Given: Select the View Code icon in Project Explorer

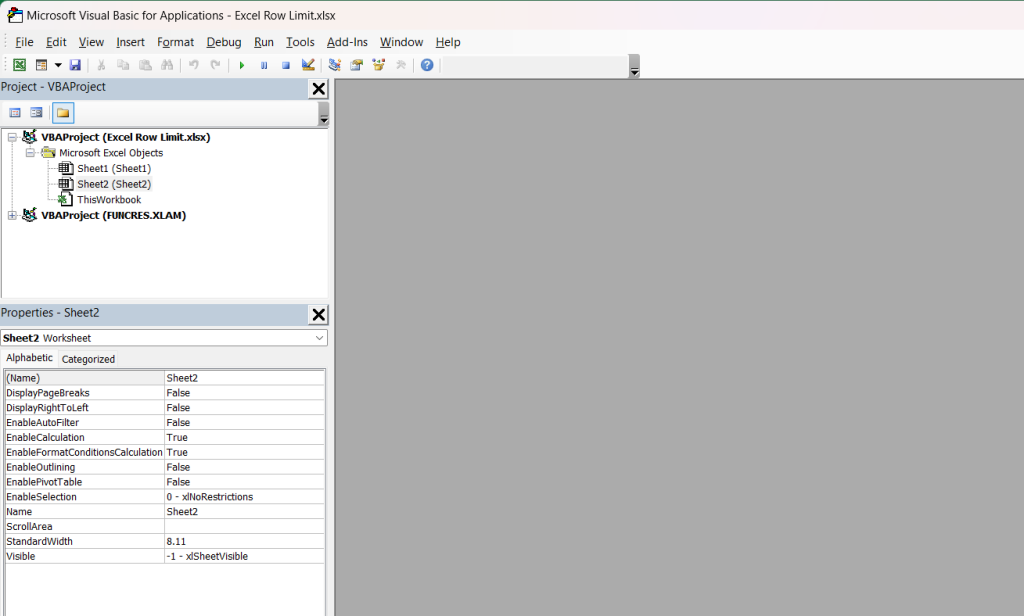Looking at the screenshot, I should (14, 111).
